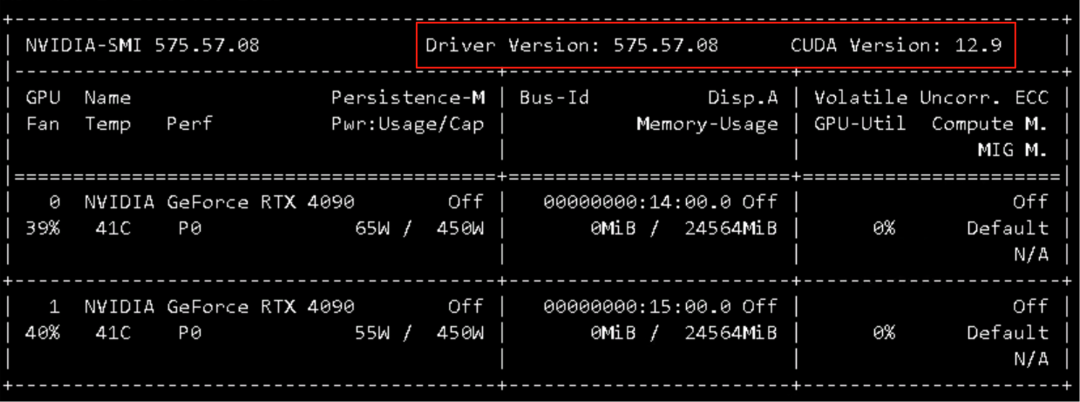Click the Volatile Uncorr. ECC header
The height and width of the screenshot is (402, 1080).
(x=930, y=98)
